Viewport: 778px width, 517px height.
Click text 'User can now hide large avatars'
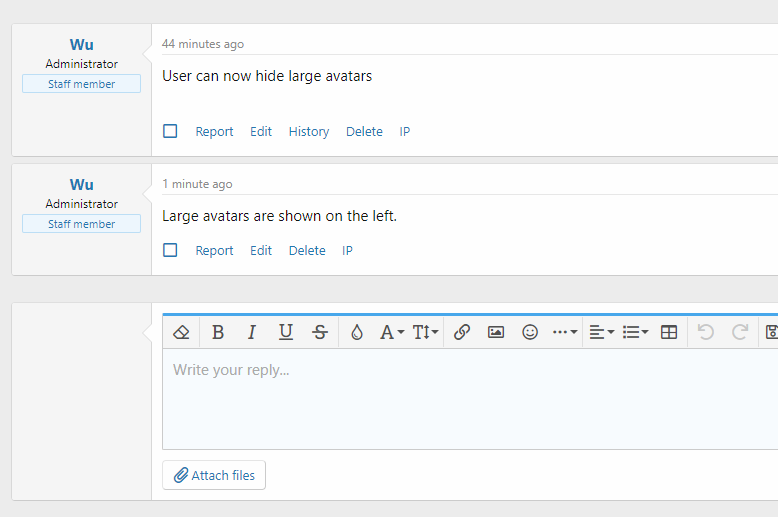[x=267, y=76]
